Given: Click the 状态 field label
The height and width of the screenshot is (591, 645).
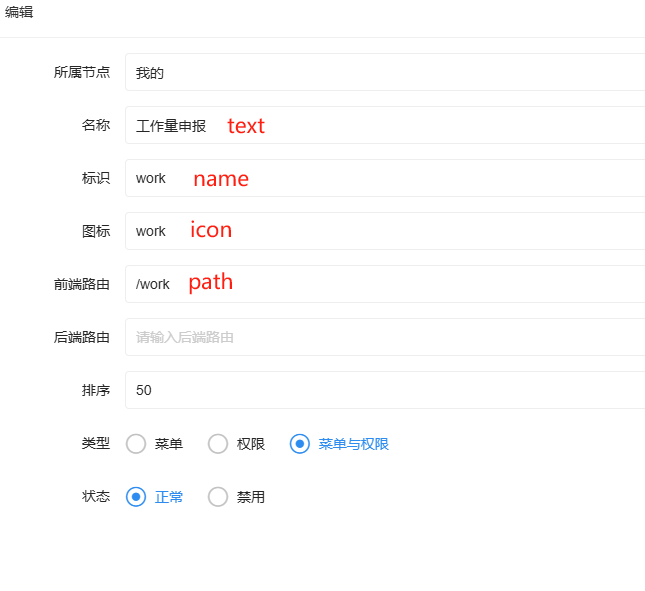Looking at the screenshot, I should (96, 496).
